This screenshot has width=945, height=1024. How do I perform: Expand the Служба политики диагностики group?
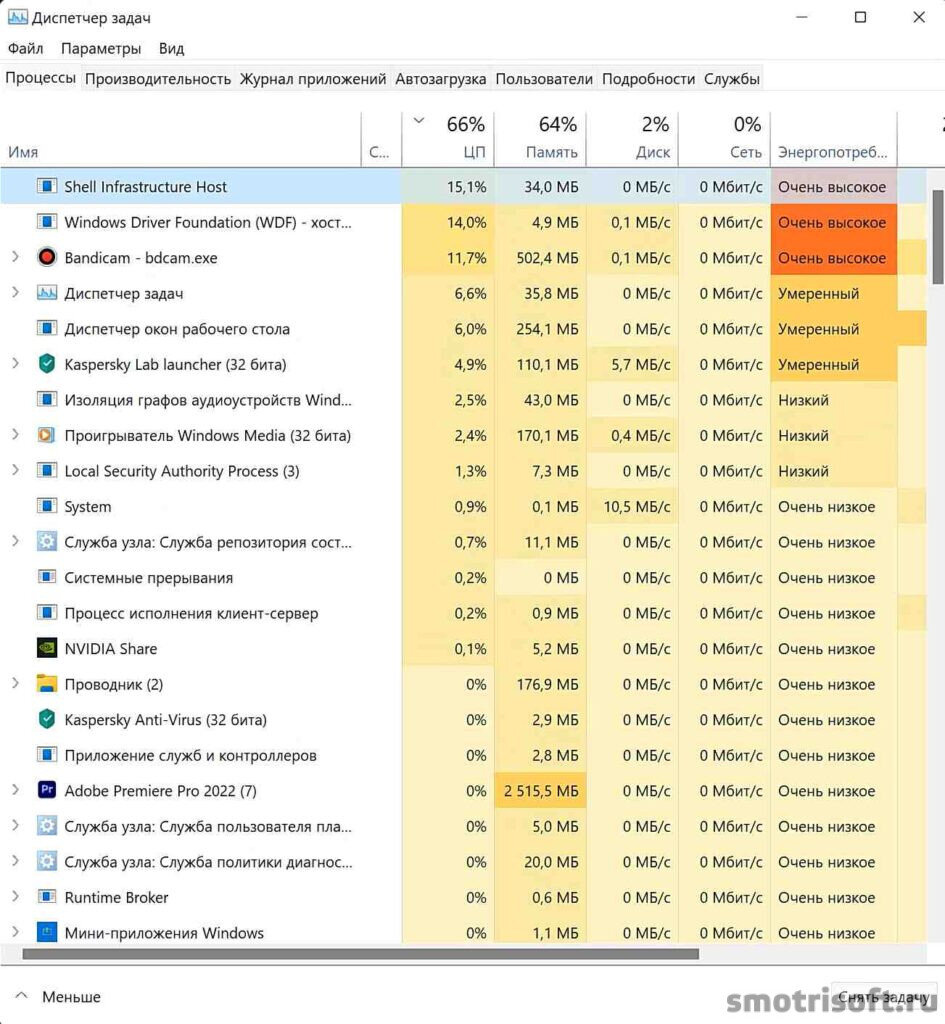click(15, 861)
